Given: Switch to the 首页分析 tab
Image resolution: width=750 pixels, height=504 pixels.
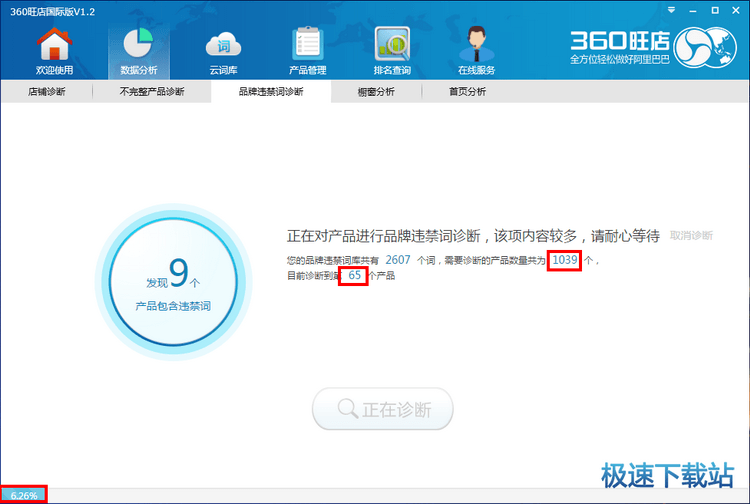Looking at the screenshot, I should pyautogui.click(x=467, y=91).
